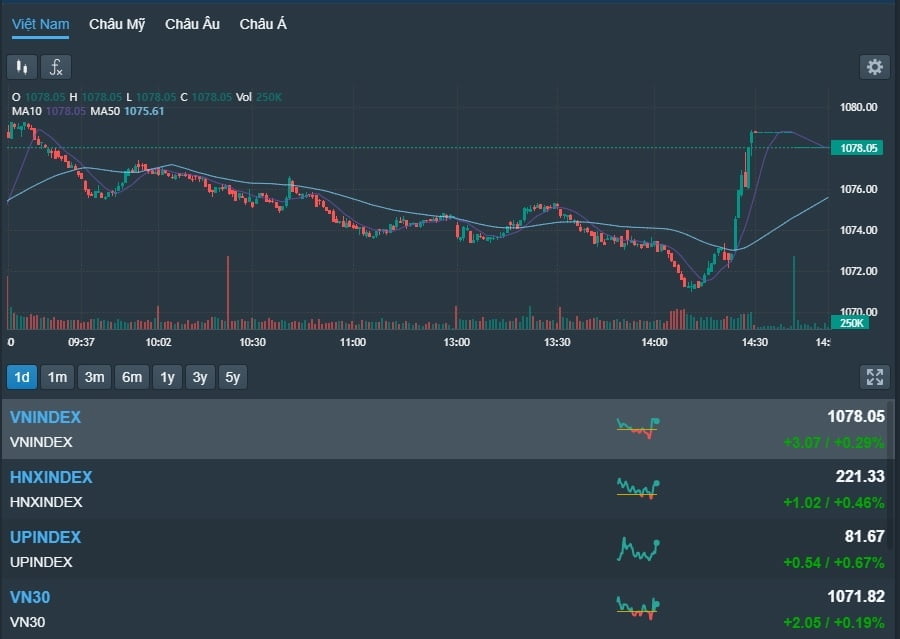Viewport: 900px width, 639px height.
Task: Click the VNINDEX sparkline mini chart
Action: click(x=638, y=428)
